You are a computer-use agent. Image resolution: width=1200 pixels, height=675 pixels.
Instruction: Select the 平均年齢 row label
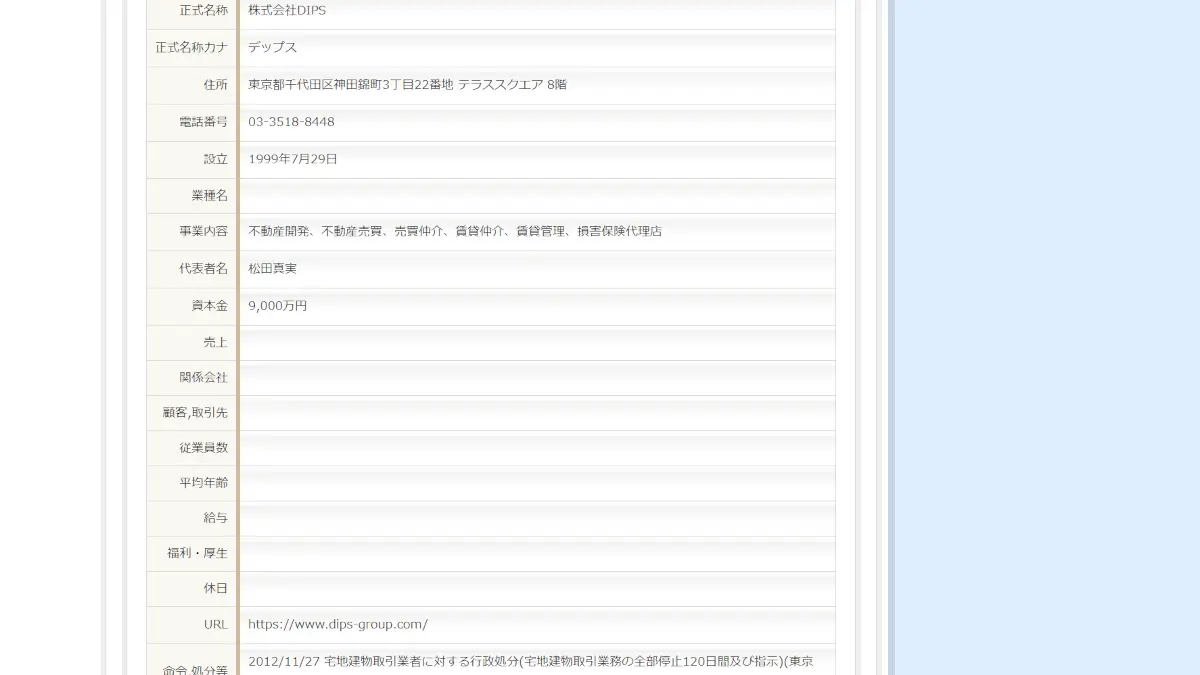(203, 483)
